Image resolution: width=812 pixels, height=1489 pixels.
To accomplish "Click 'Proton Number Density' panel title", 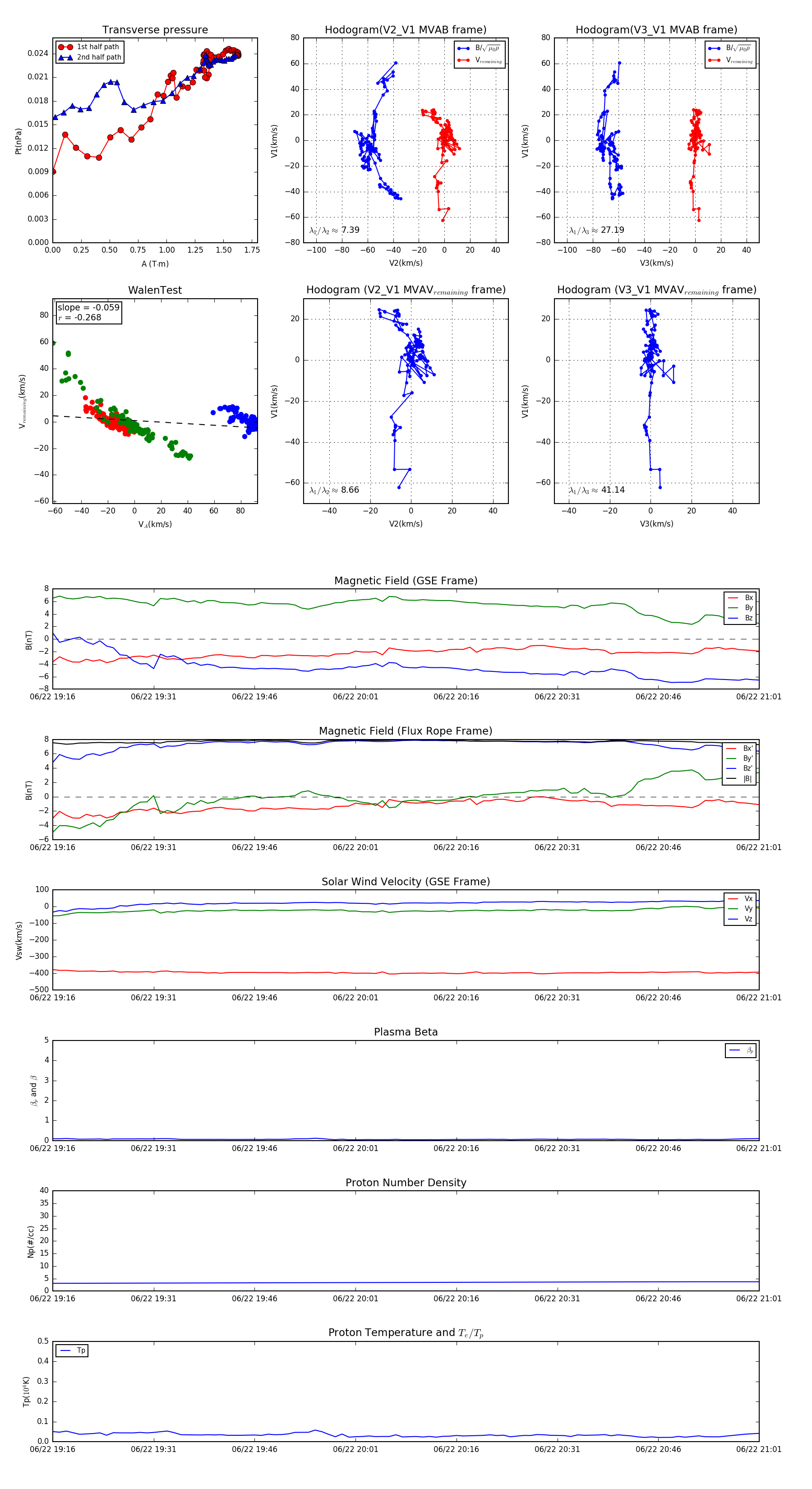I will 406,1183.
